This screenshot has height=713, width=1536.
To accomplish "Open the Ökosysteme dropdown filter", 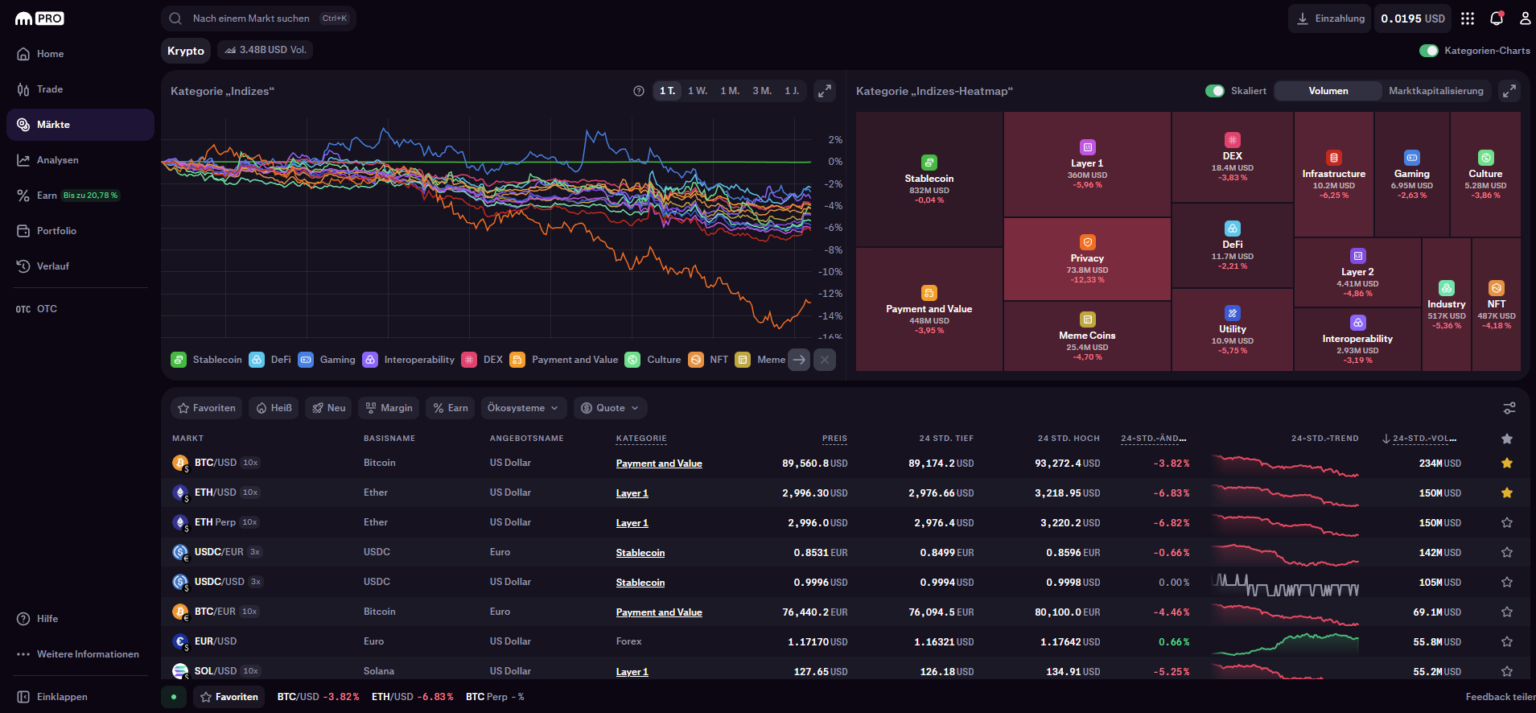I will pos(523,407).
